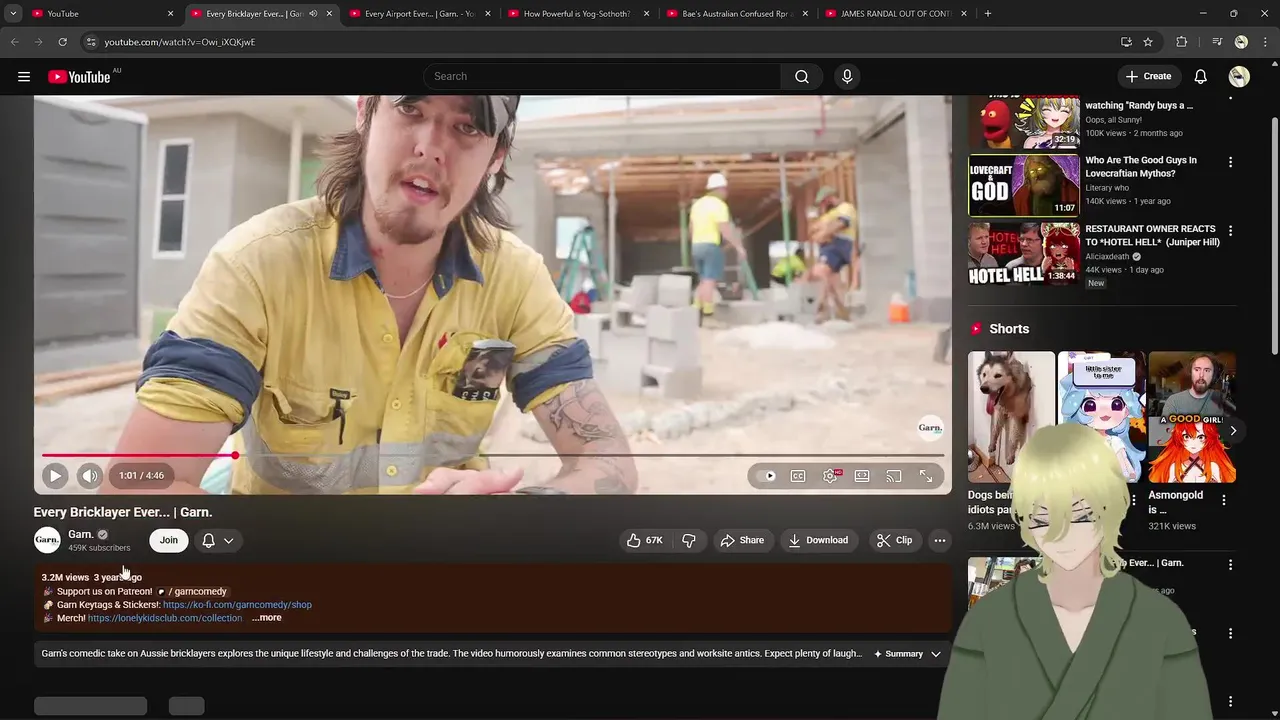Open browser extensions puzzle icon

point(1182,42)
